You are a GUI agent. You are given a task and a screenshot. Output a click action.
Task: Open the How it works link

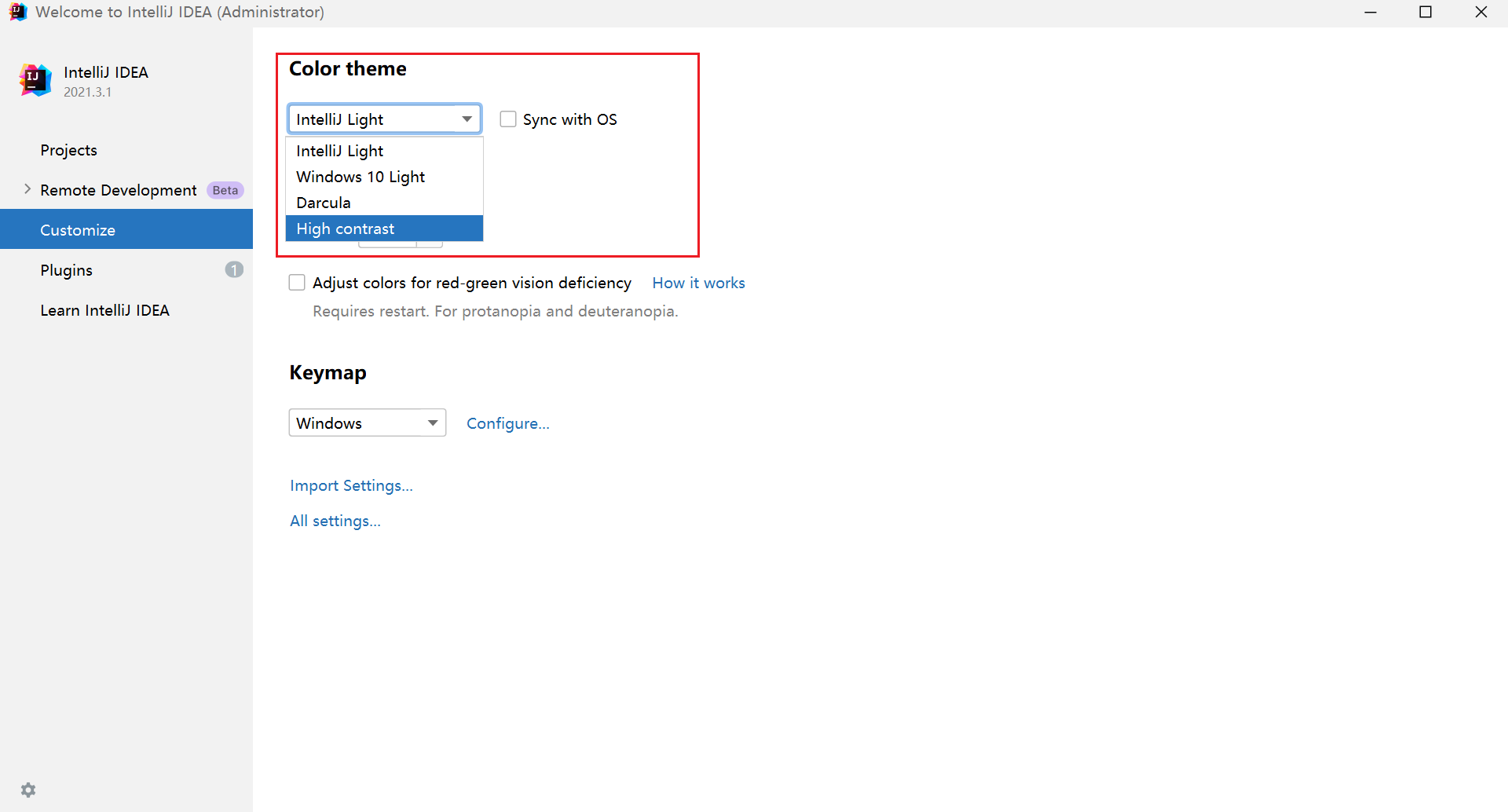tap(698, 283)
